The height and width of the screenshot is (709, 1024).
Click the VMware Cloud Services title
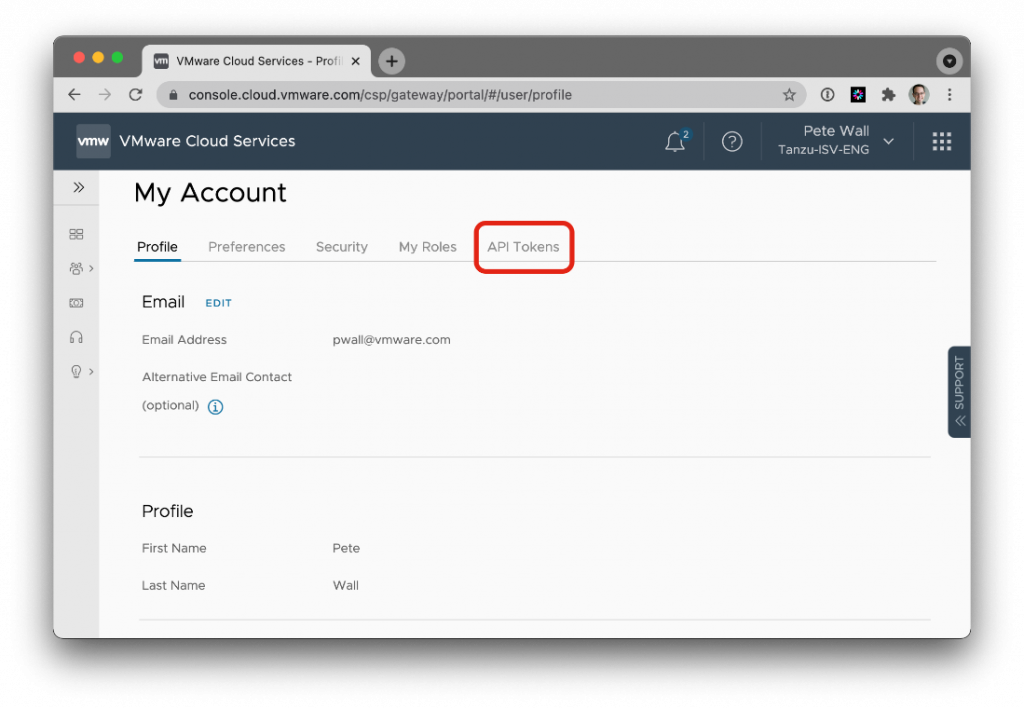pos(207,141)
